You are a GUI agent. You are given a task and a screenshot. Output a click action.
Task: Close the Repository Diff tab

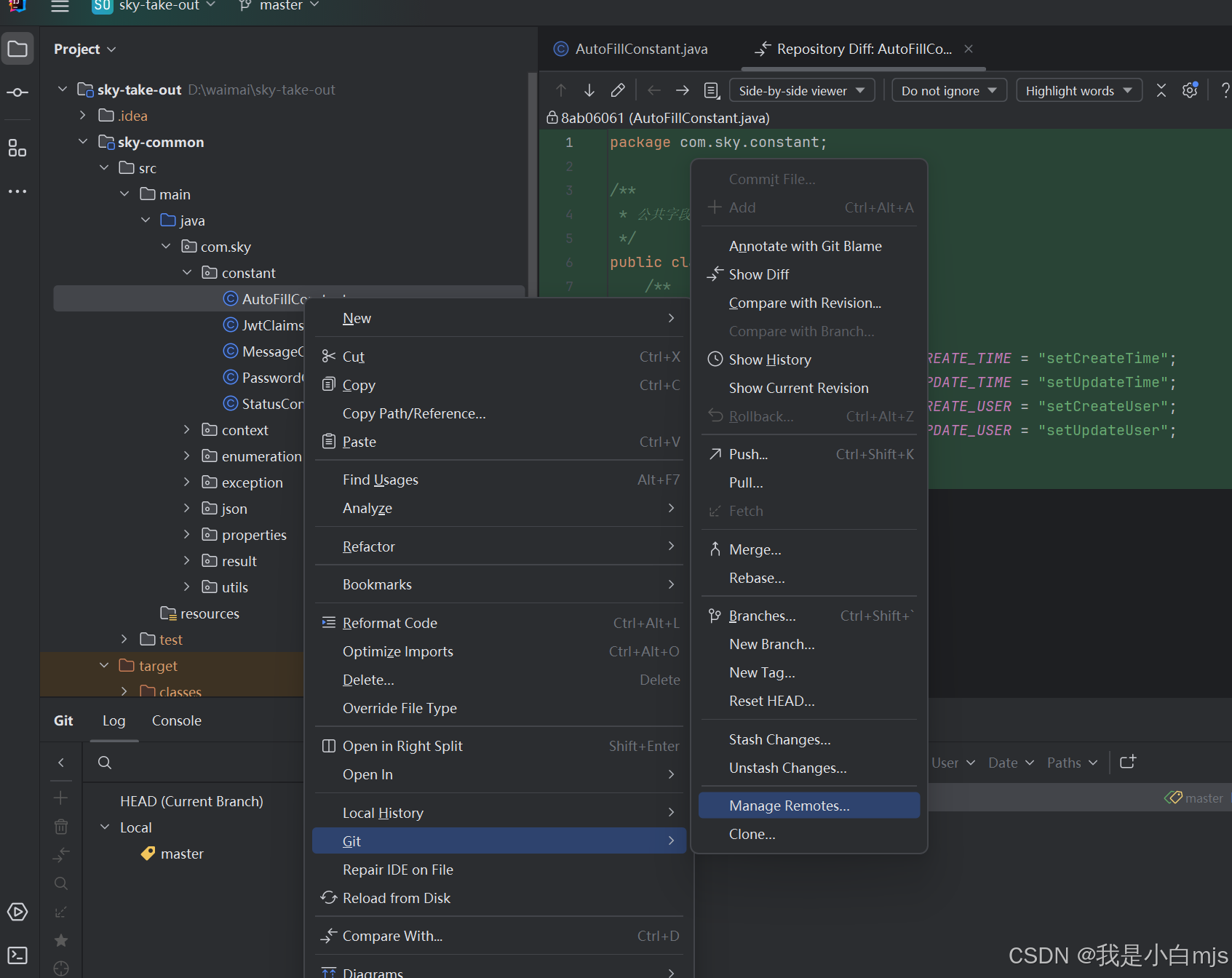tap(969, 49)
